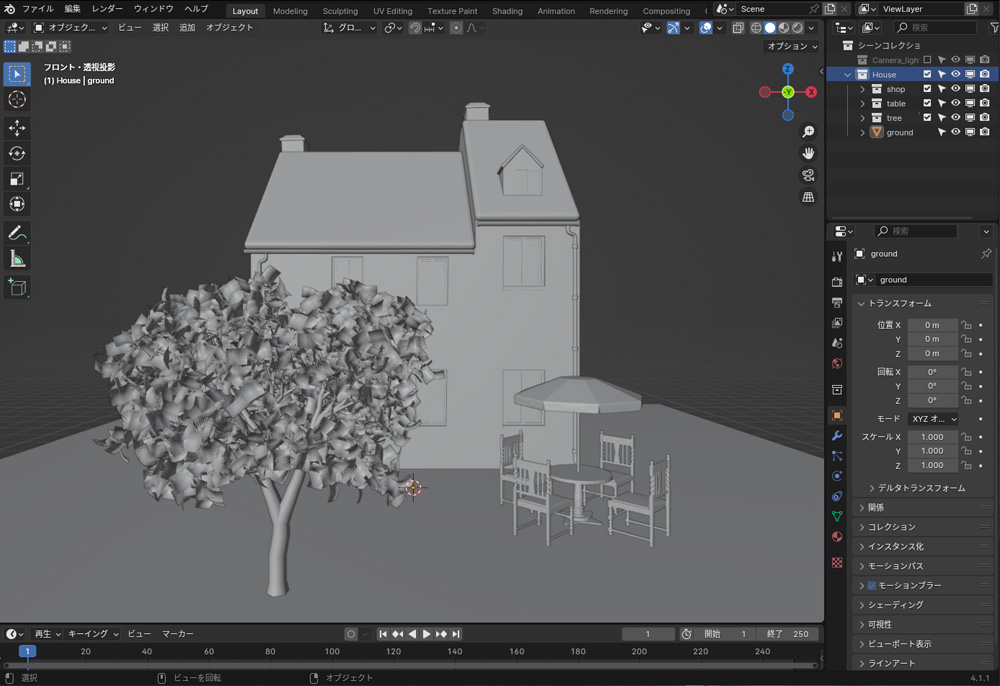Pick the Measure tool
Image resolution: width=1000 pixels, height=686 pixels.
17,259
